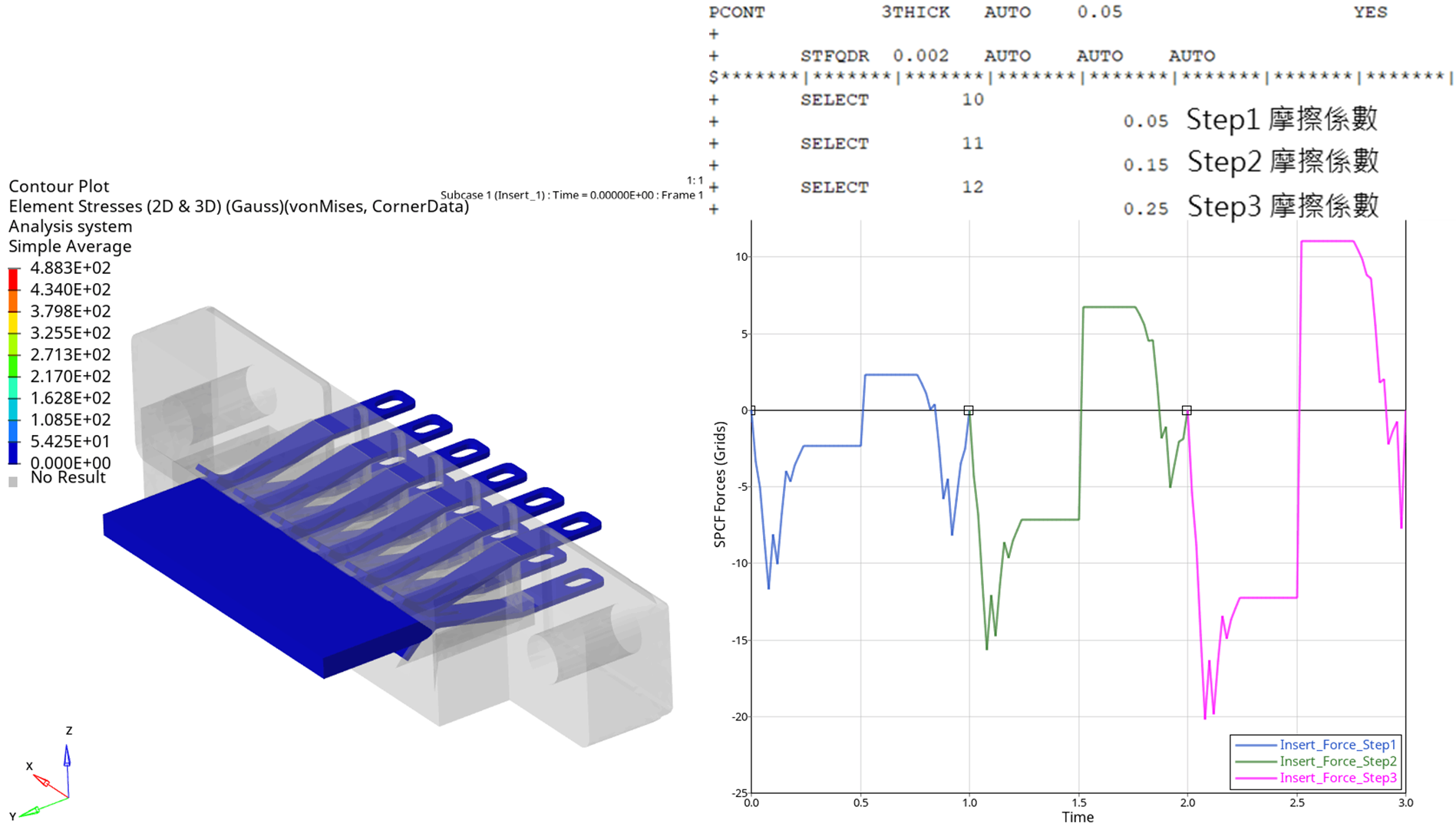The image size is (1456, 830).
Task: Select the square marker at time 1.0
Action: pyautogui.click(x=969, y=410)
